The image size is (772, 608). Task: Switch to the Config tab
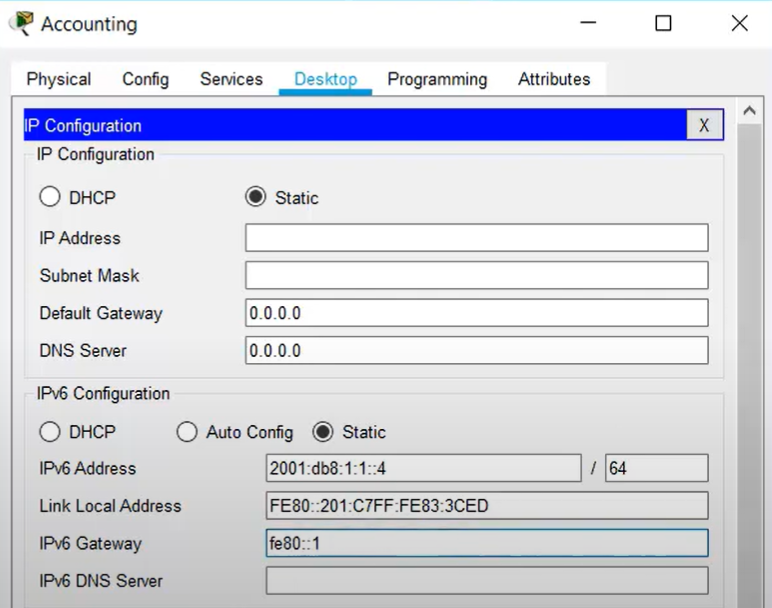click(x=146, y=79)
